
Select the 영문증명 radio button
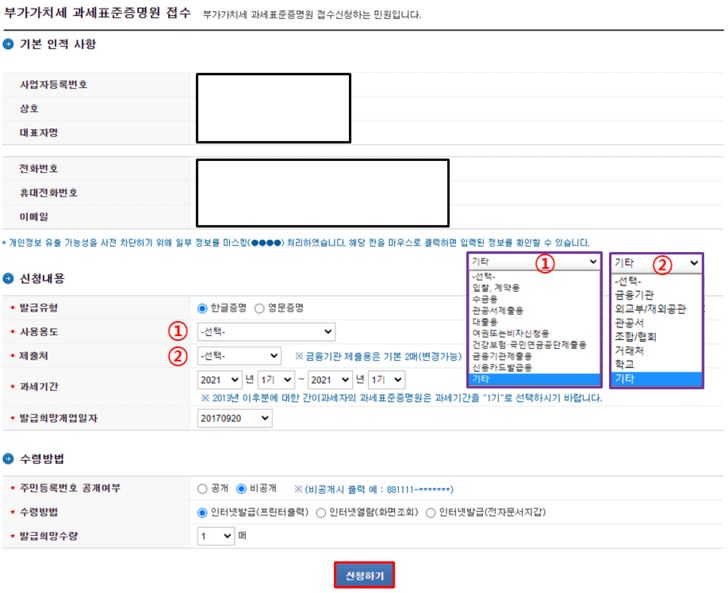point(259,308)
